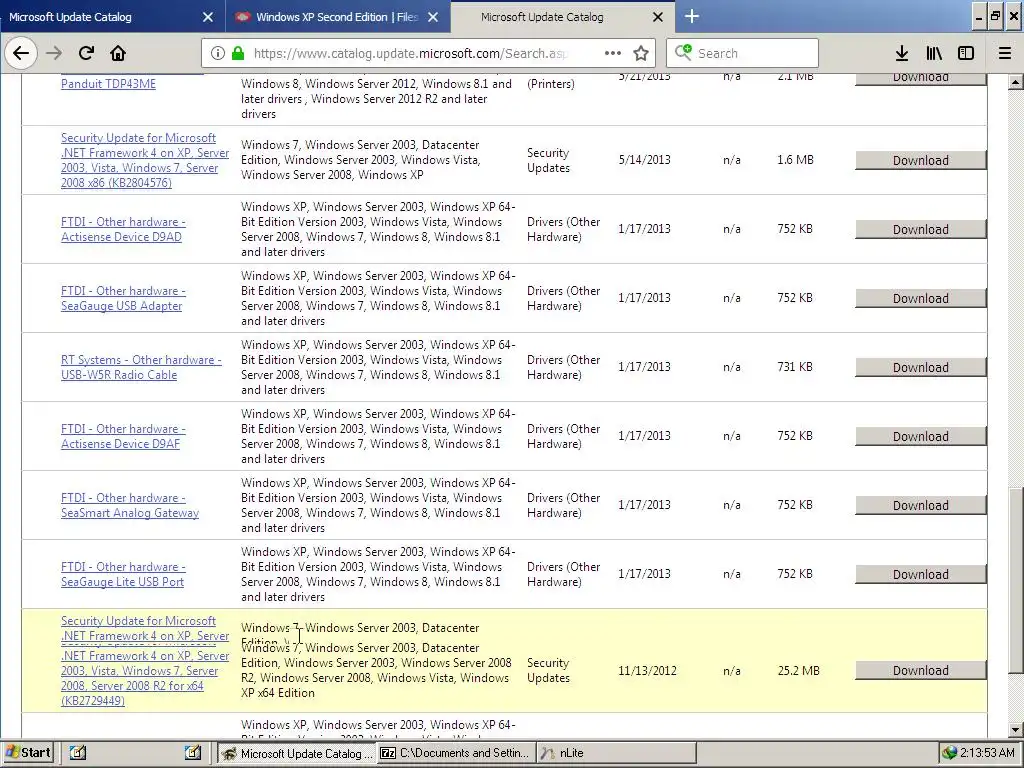Click the page scrollbar down arrow
The height and width of the screenshot is (768, 1024).
(x=1016, y=729)
